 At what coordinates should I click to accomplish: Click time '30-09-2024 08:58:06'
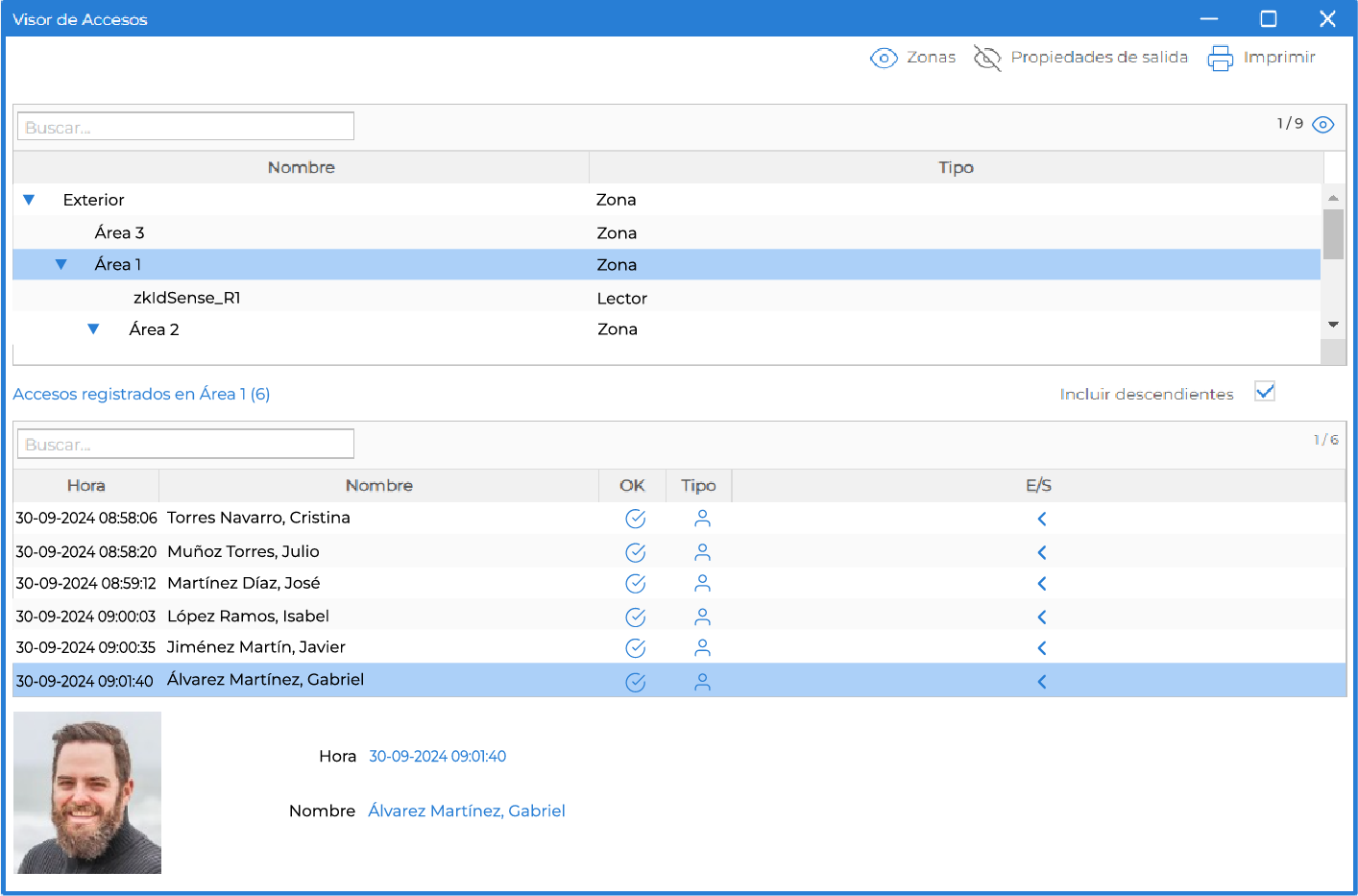tap(86, 518)
